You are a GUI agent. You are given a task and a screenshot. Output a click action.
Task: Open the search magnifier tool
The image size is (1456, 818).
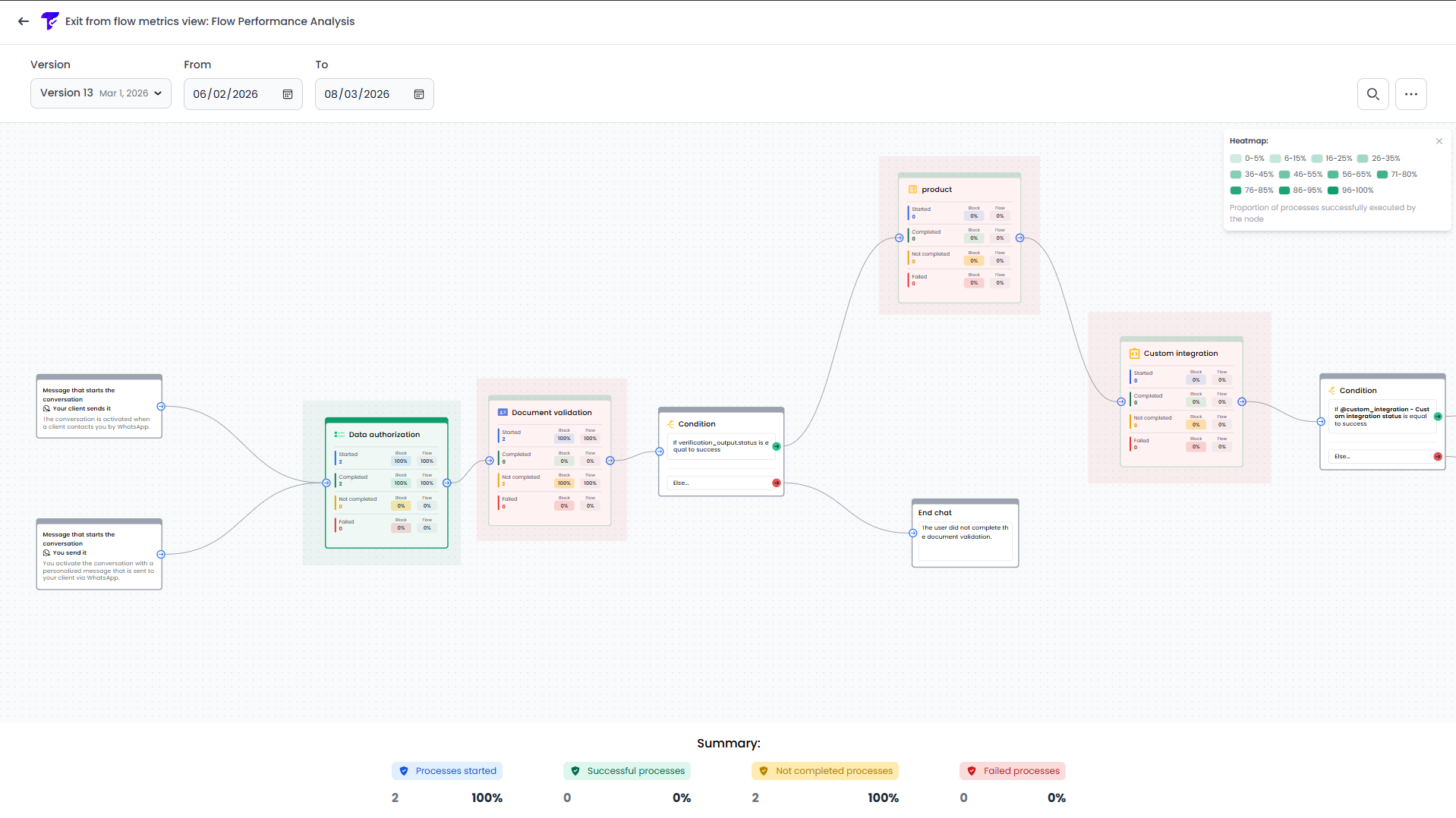(x=1372, y=94)
